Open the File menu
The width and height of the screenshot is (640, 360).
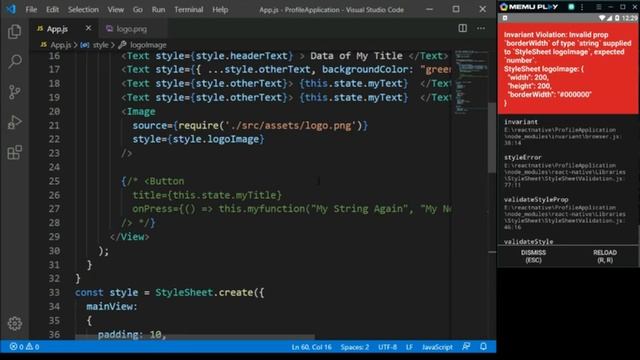coord(31,9)
